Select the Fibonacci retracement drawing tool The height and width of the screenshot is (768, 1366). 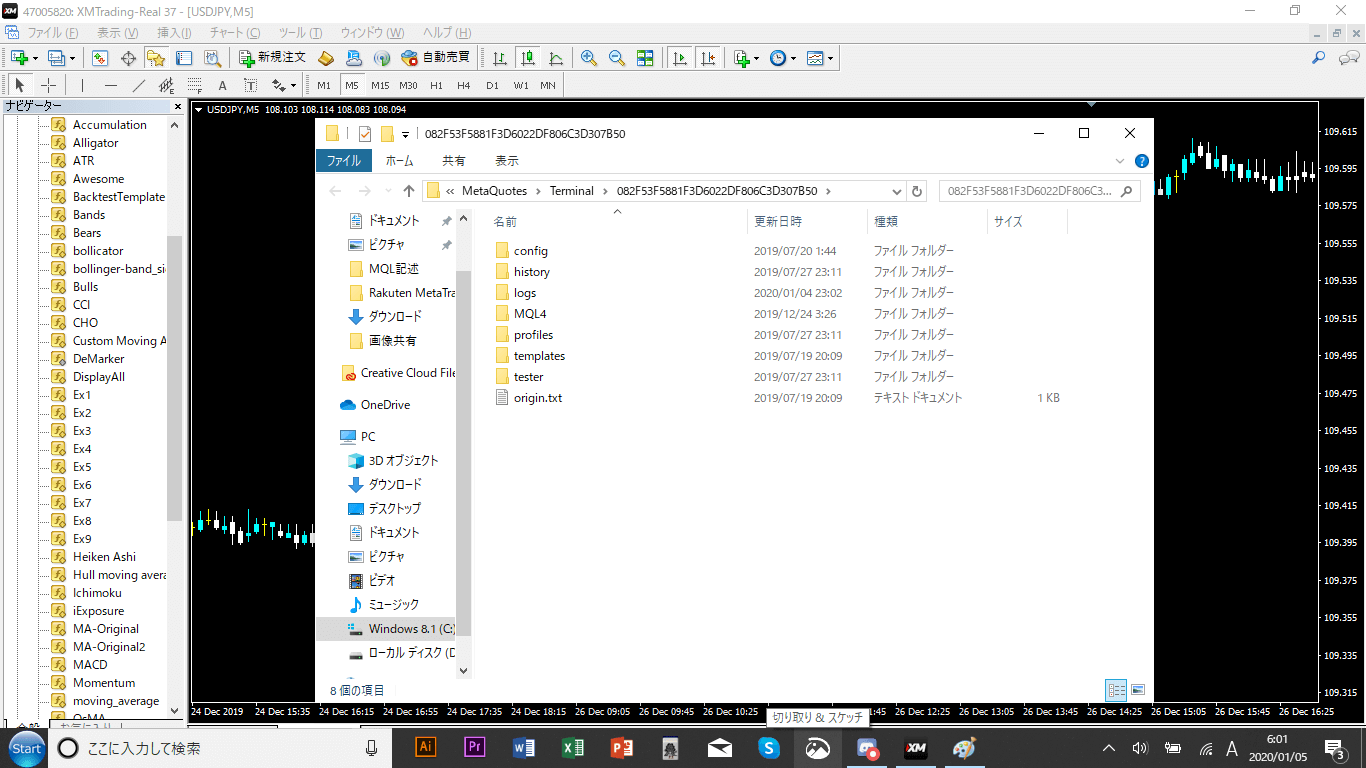point(194,84)
